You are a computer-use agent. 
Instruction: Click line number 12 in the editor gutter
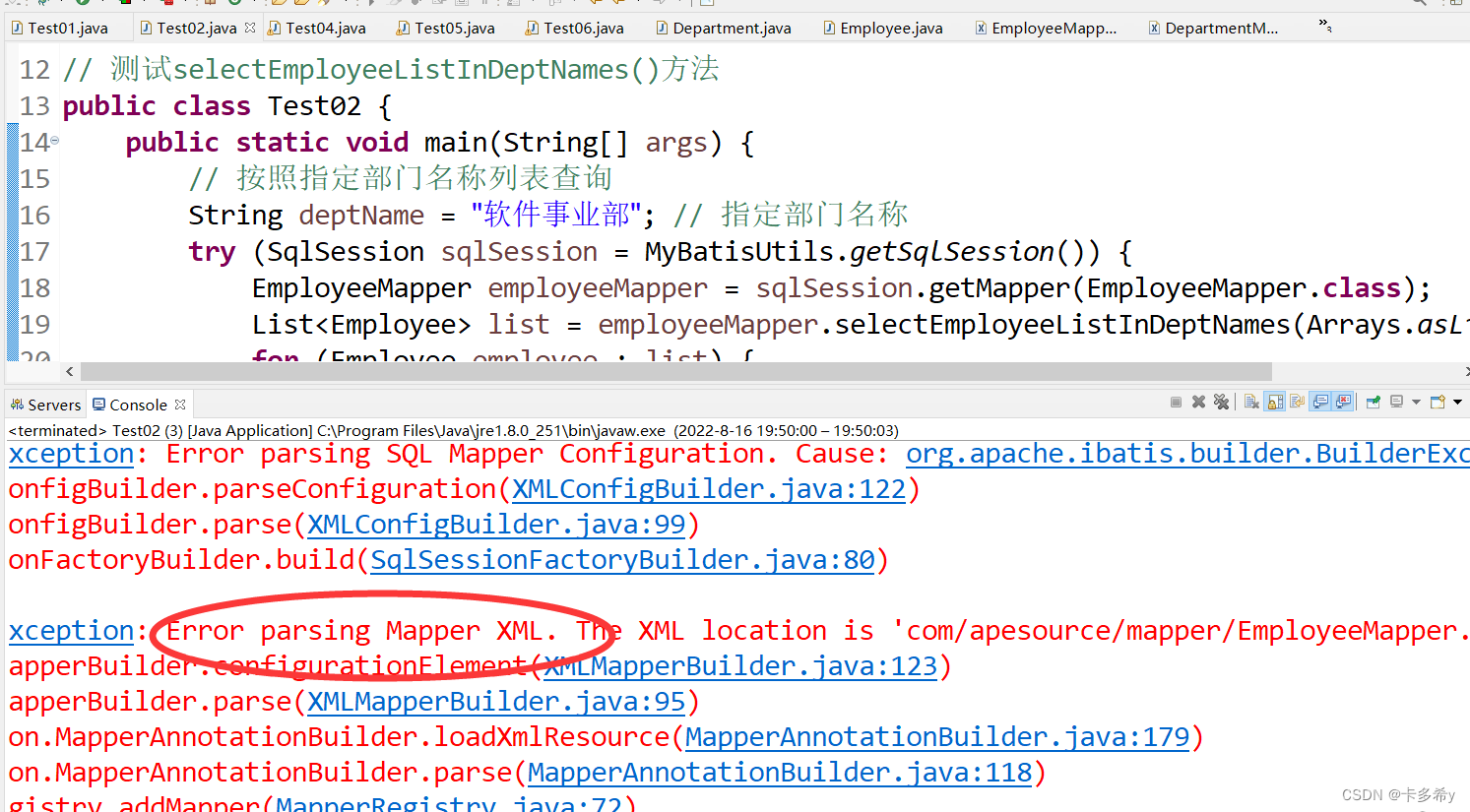34,70
